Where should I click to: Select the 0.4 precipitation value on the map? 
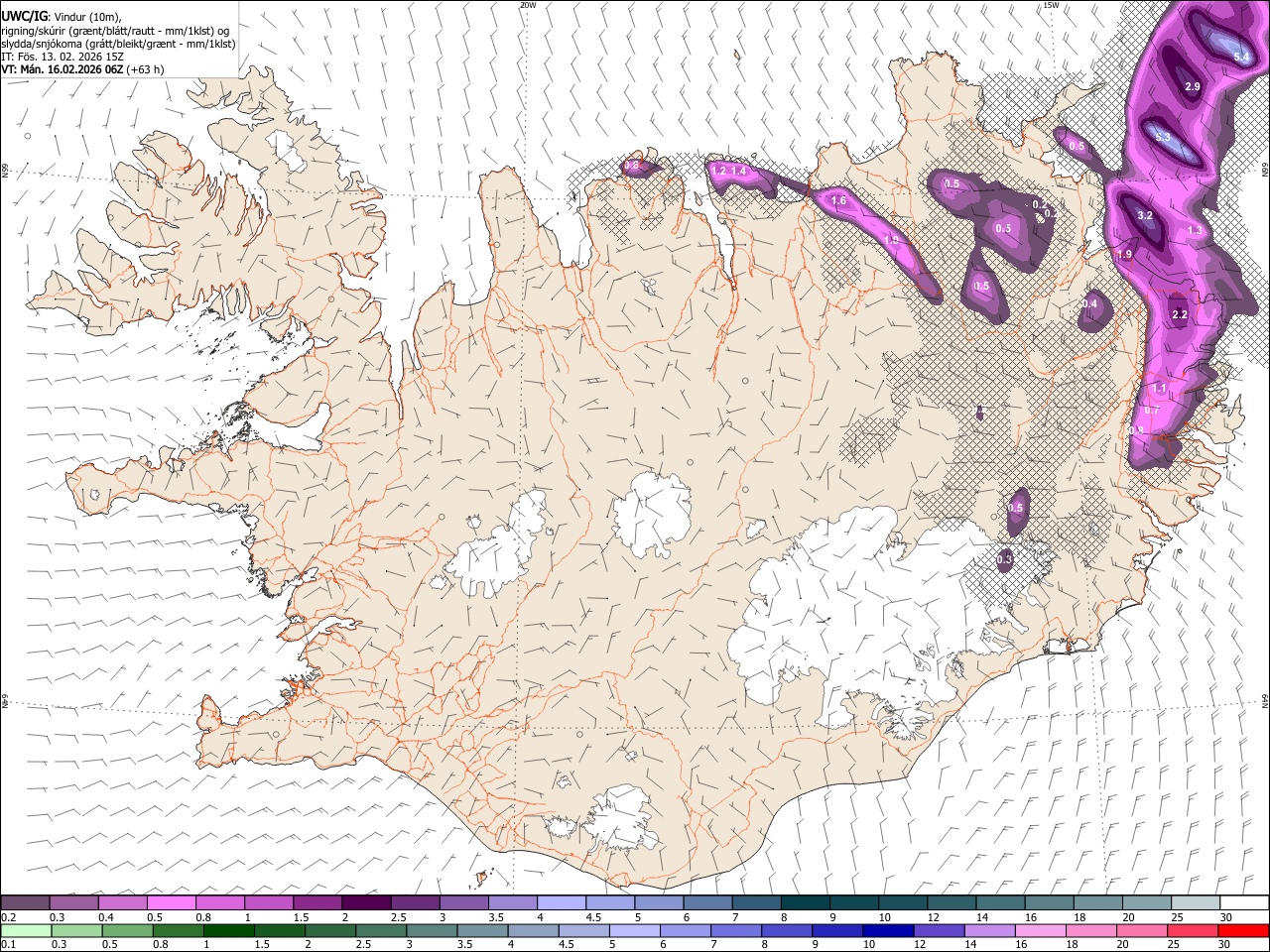[x=1090, y=304]
